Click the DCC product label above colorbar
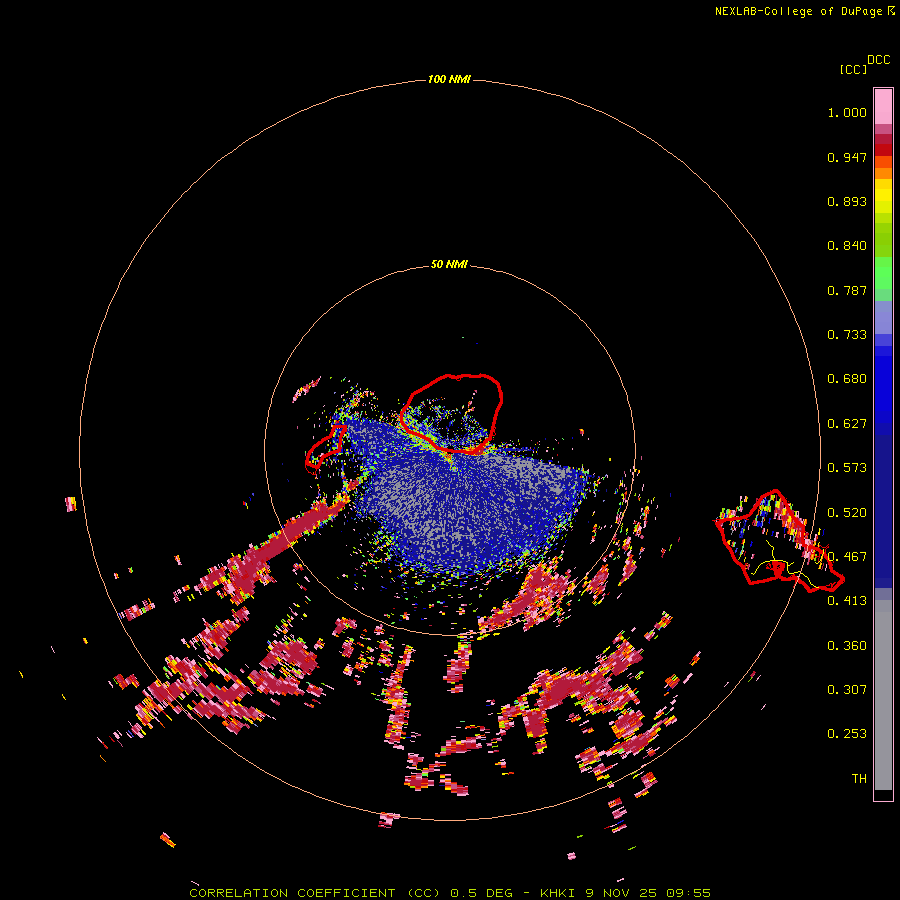The width and height of the screenshot is (900, 900). pyautogui.click(x=879, y=60)
